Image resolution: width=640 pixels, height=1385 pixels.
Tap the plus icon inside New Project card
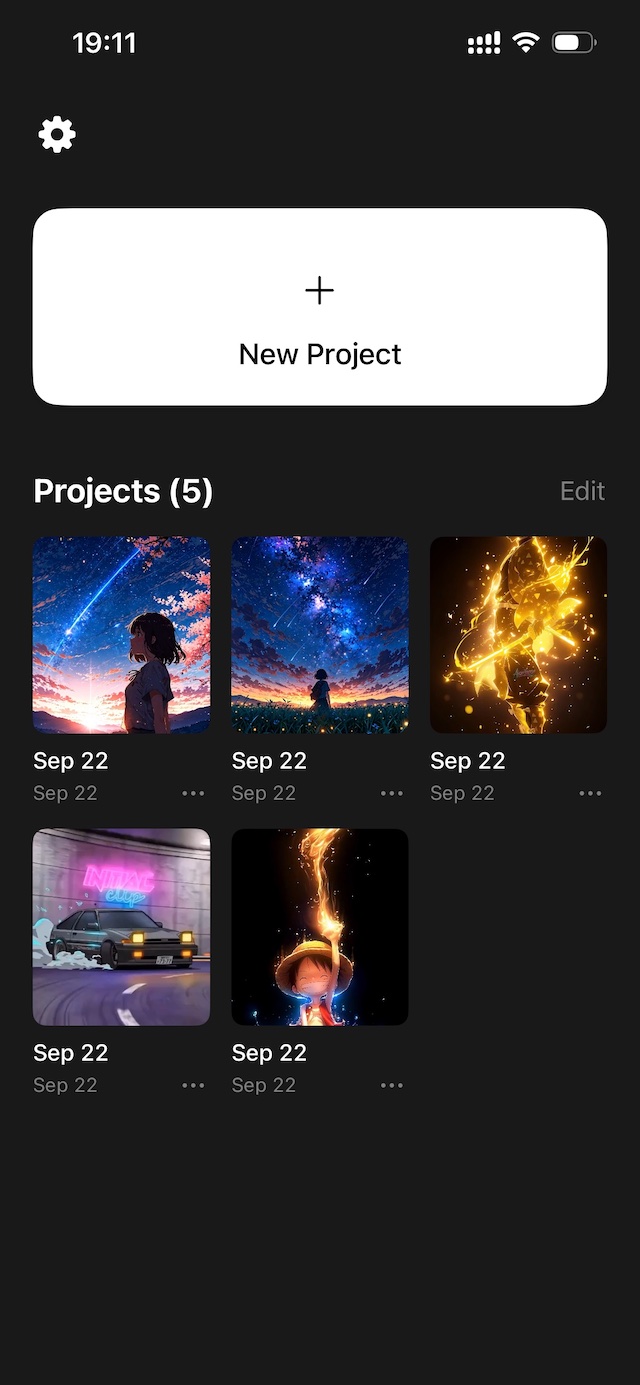click(320, 291)
